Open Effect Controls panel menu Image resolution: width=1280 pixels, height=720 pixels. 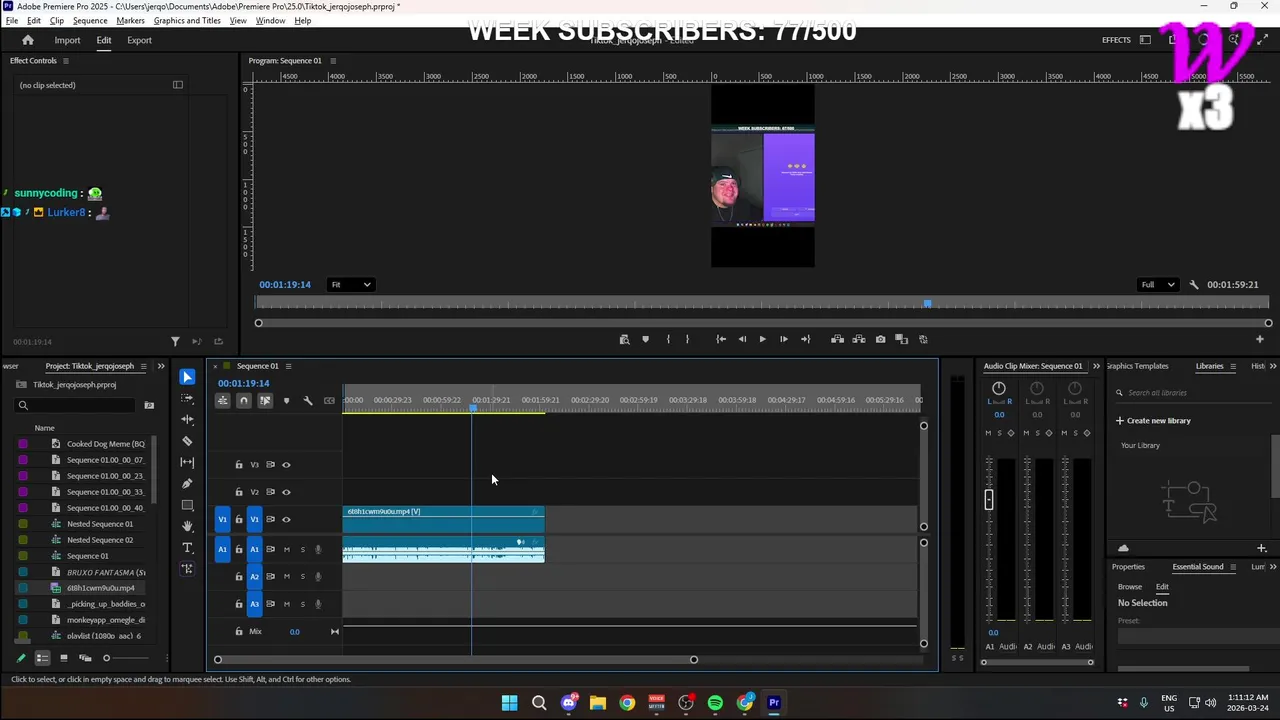[x=66, y=61]
